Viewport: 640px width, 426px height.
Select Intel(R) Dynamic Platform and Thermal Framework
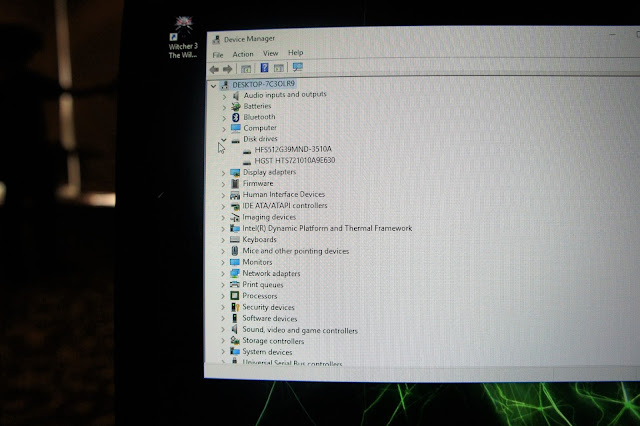click(327, 228)
